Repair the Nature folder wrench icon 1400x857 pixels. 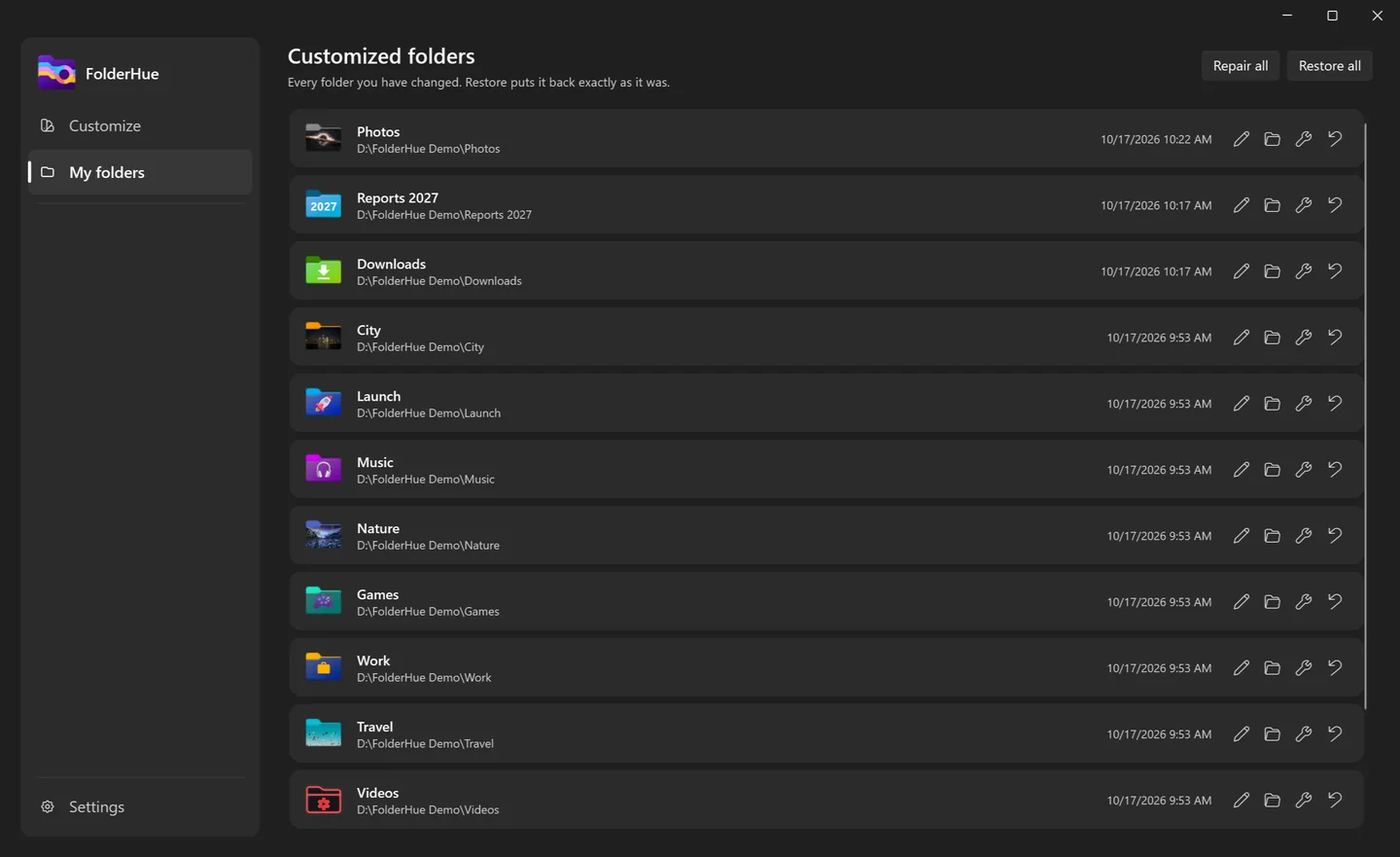1303,536
